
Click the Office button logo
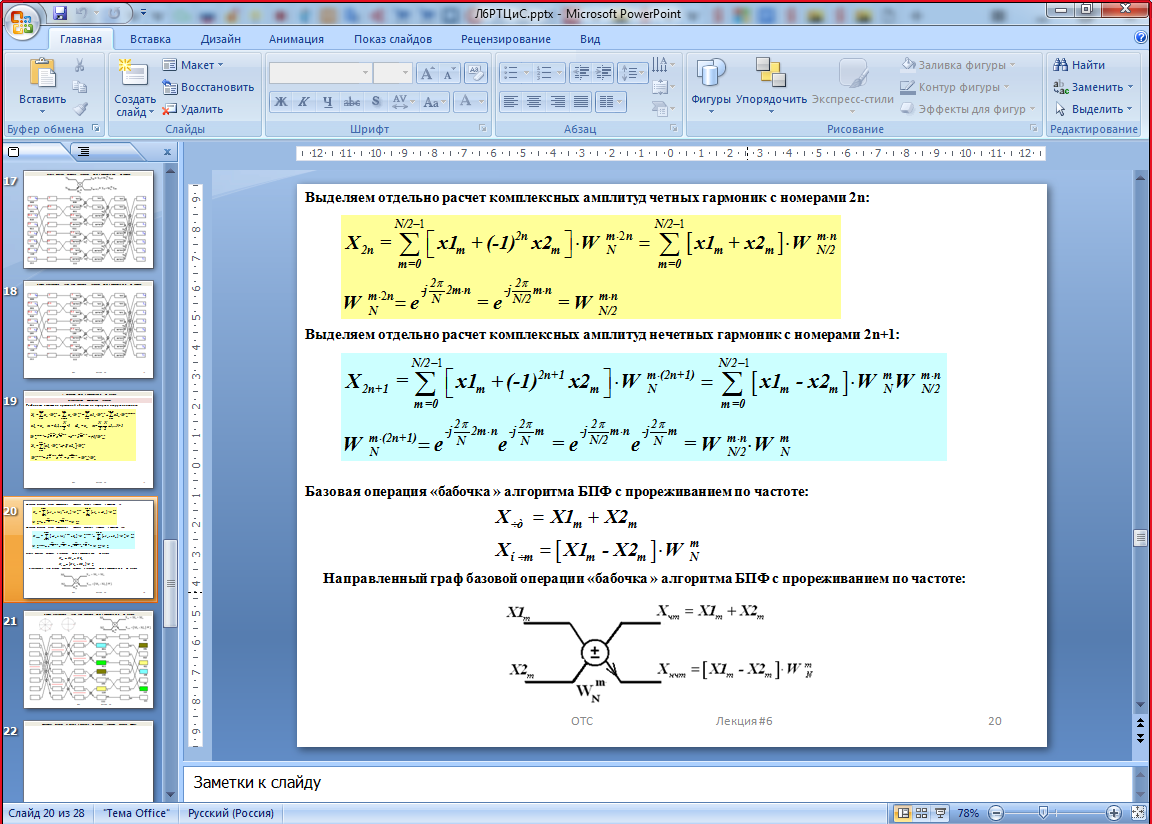24,22
